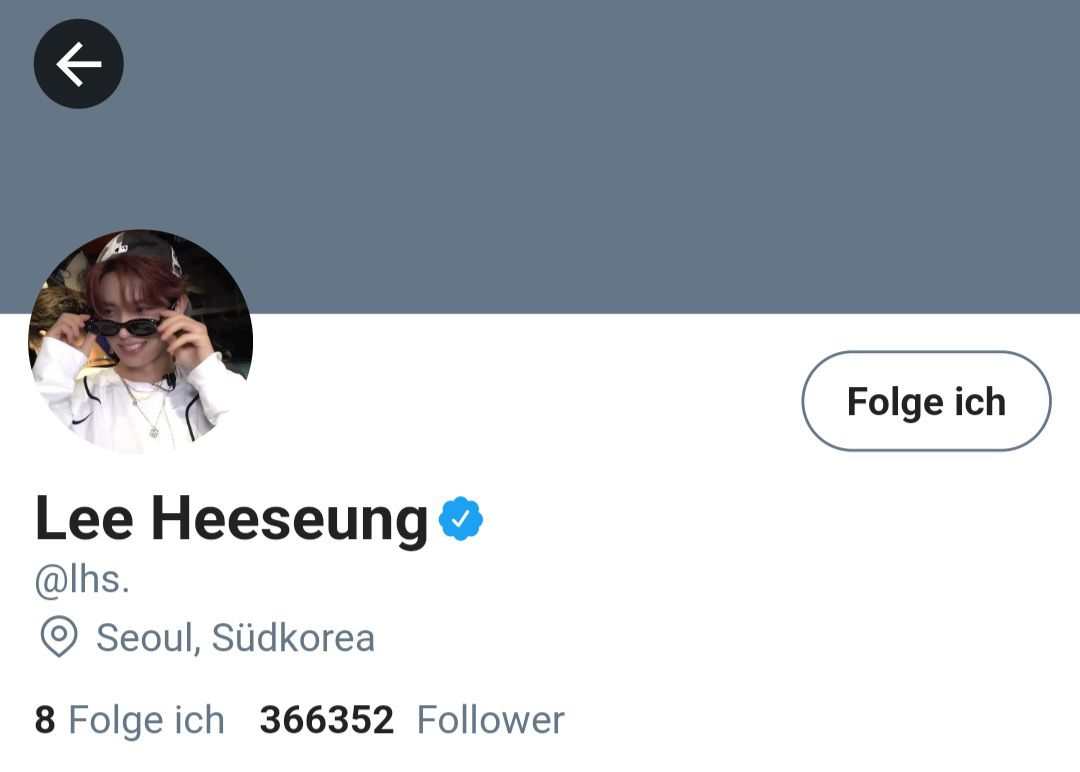View the 366352 Follower list

(x=412, y=720)
